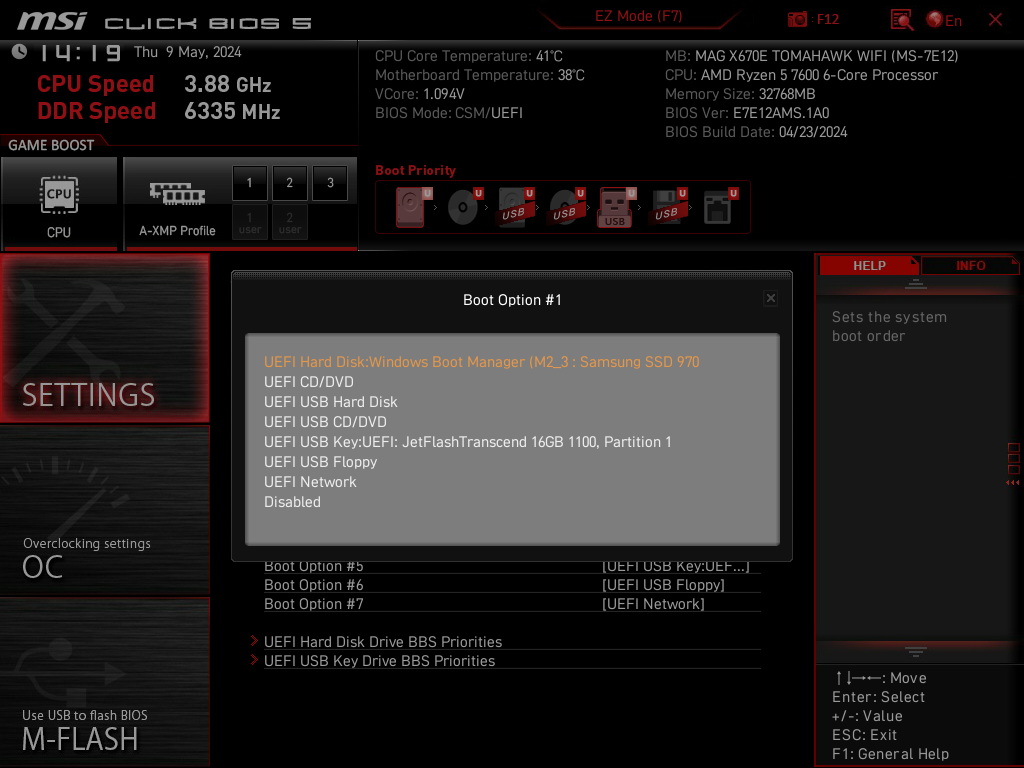Viewport: 1024px width, 768px height.
Task: Select UEFI Hard Disk Windows Boot Manager option
Action: (x=481, y=362)
